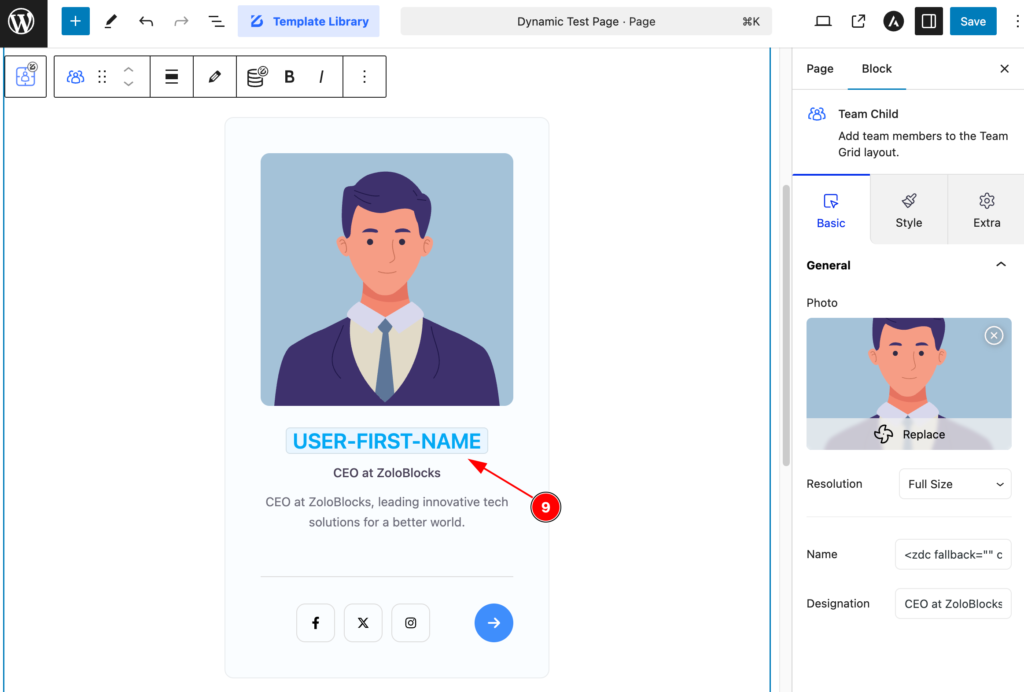
Task: Click the CEO at ZoloBlocks designation text
Action: (387, 473)
